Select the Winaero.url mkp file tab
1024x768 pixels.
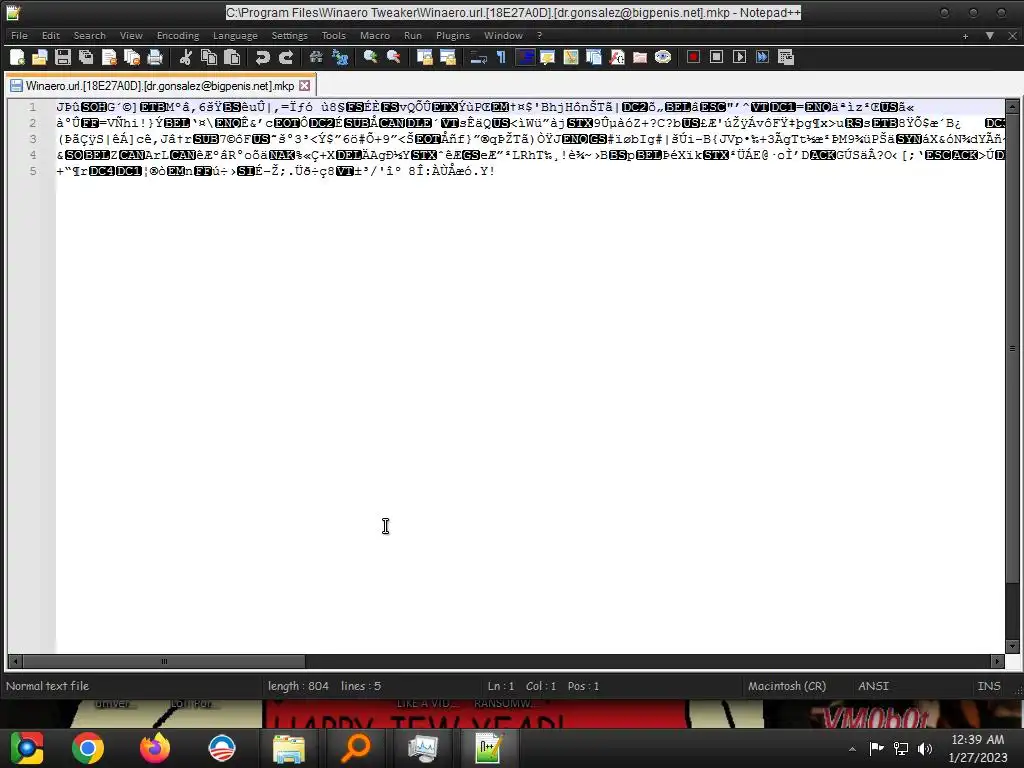[160, 86]
